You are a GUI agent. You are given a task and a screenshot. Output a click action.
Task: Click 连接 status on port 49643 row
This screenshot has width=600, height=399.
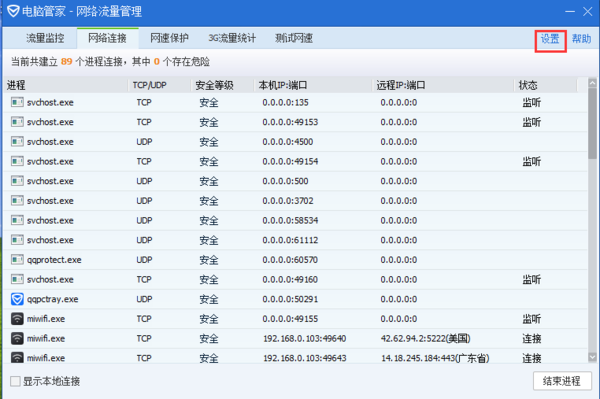click(532, 358)
